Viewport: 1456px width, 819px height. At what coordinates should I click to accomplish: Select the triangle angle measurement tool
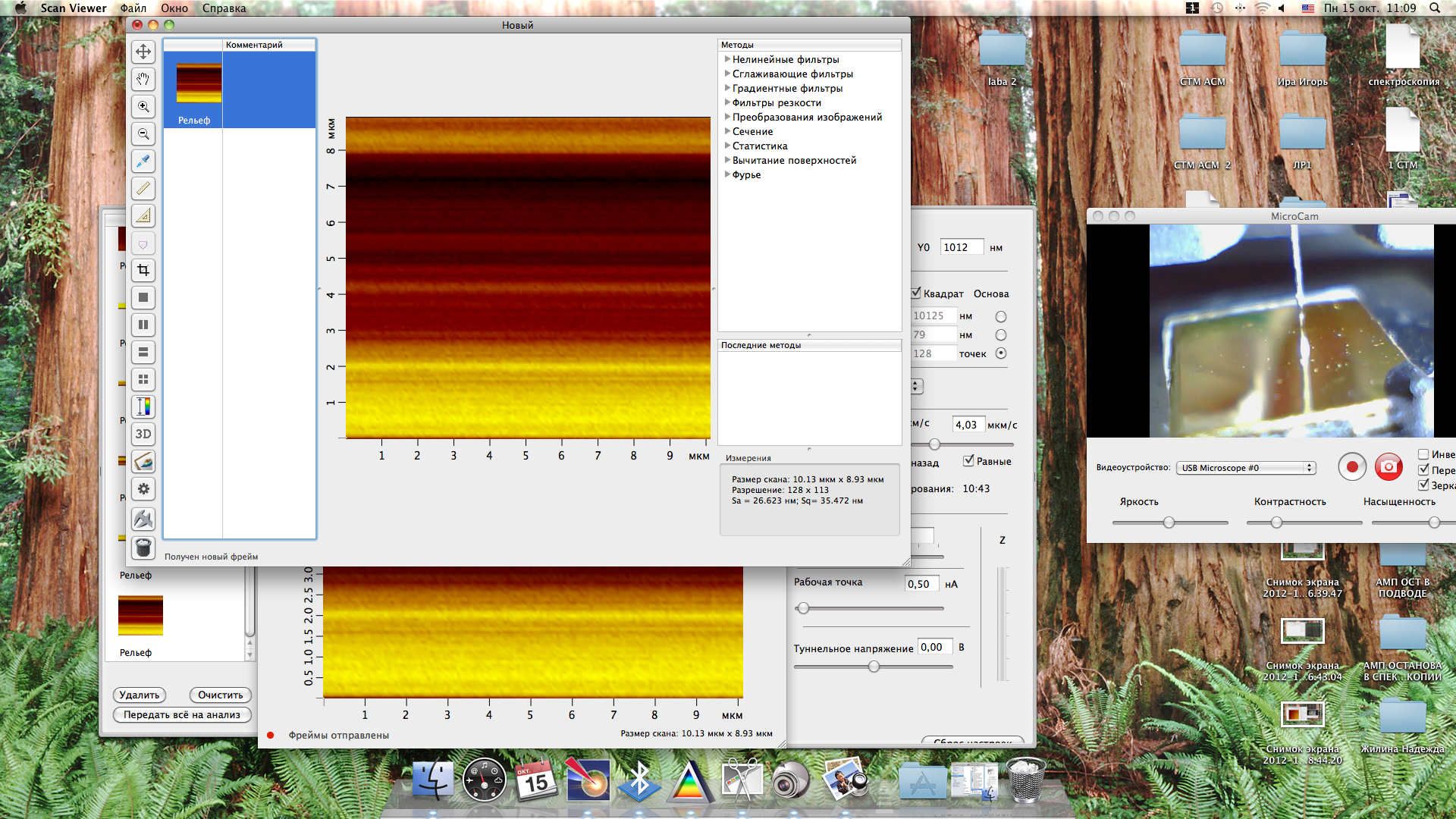tap(143, 215)
